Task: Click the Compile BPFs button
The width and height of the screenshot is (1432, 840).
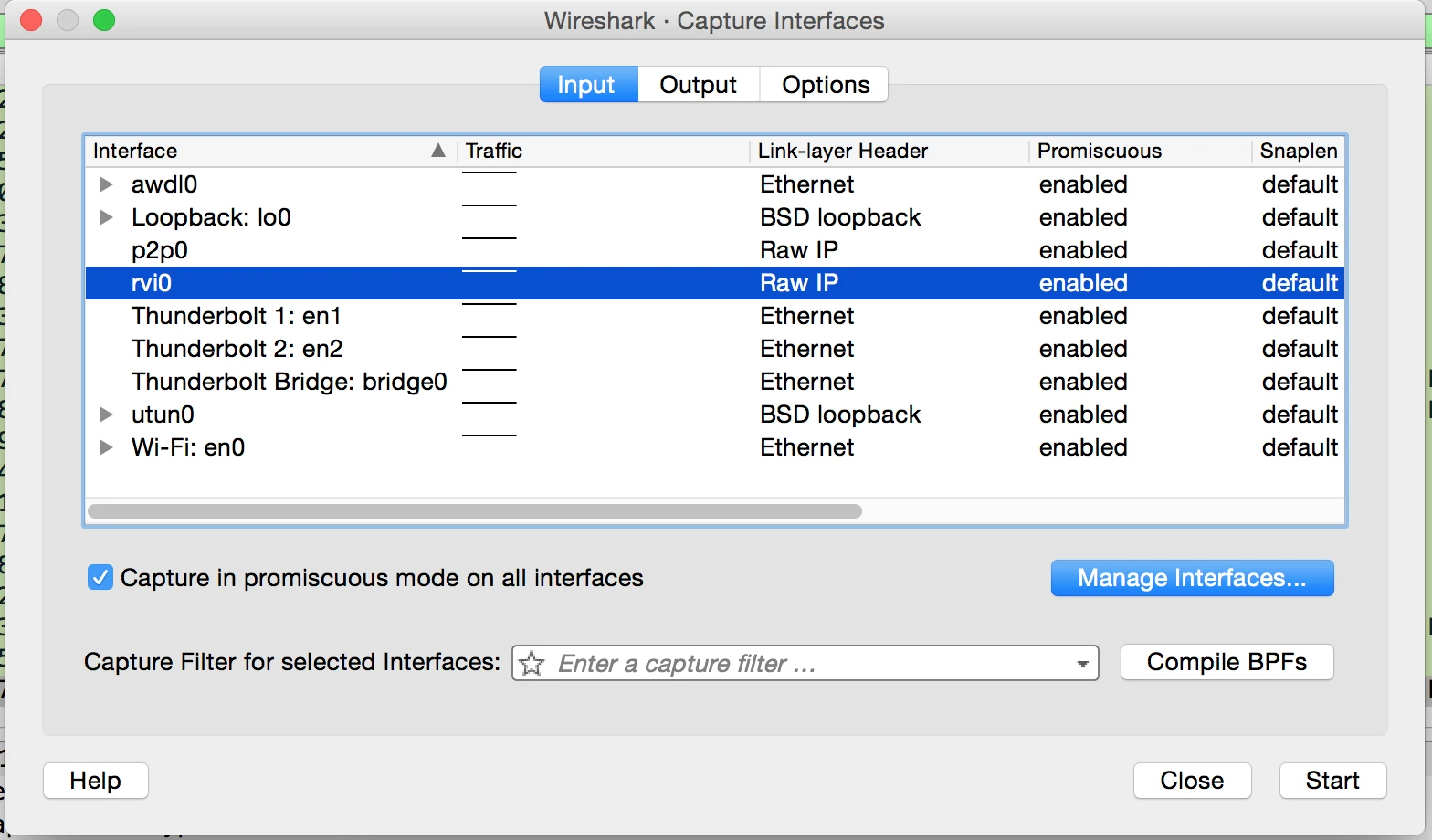Action: click(1227, 662)
